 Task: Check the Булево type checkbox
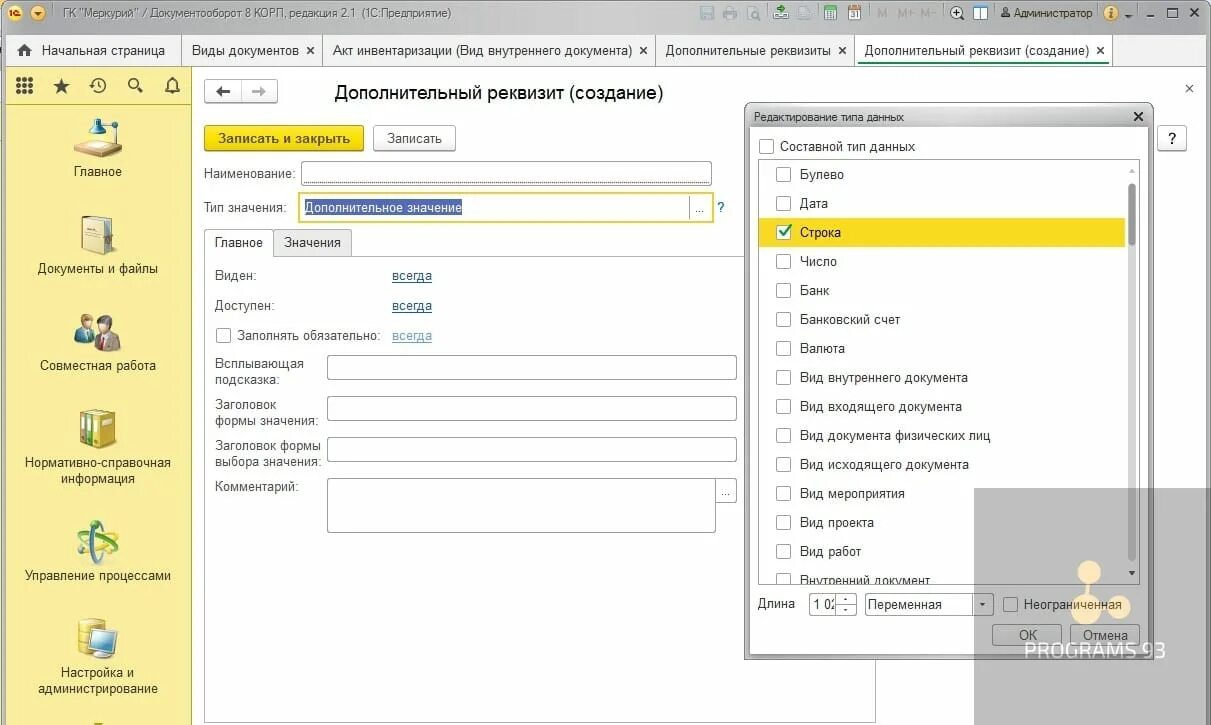coord(783,174)
